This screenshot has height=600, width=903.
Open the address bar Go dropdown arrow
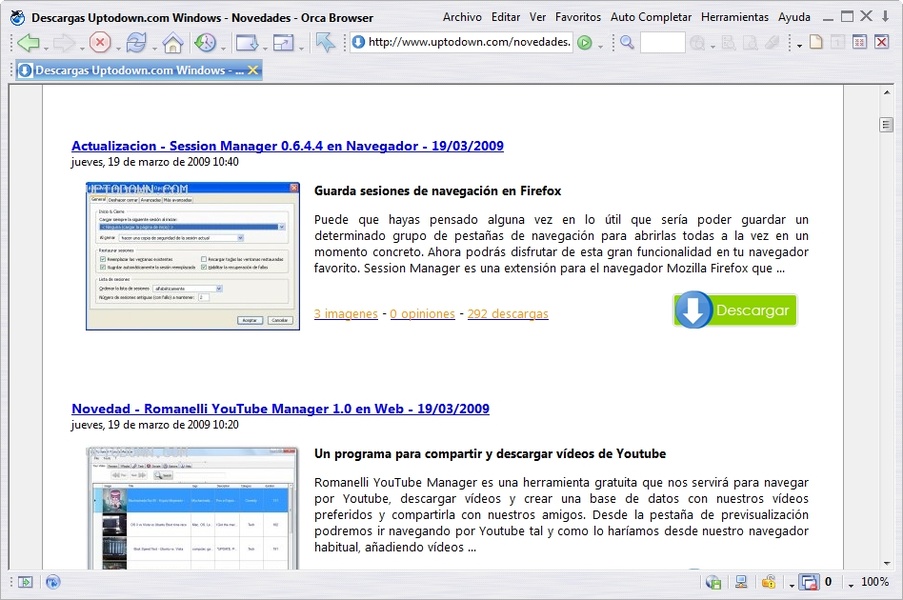click(x=600, y=46)
